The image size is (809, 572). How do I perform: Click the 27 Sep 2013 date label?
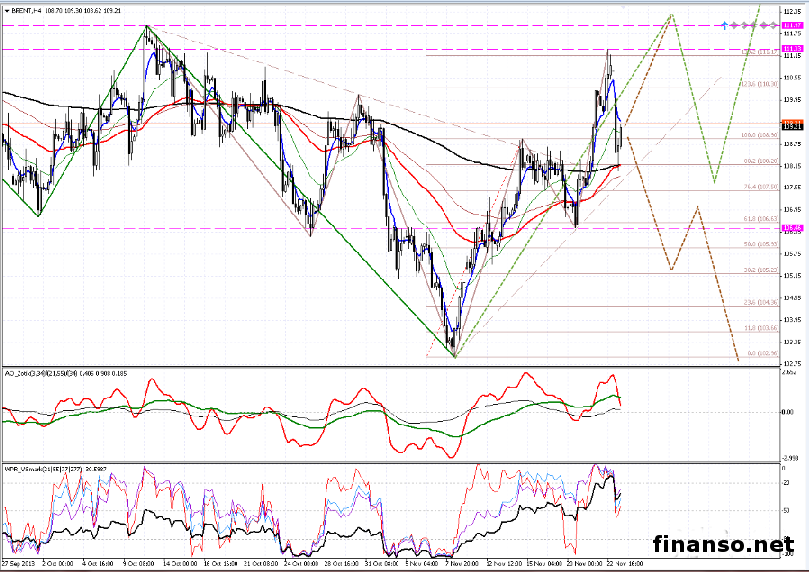coord(19,565)
